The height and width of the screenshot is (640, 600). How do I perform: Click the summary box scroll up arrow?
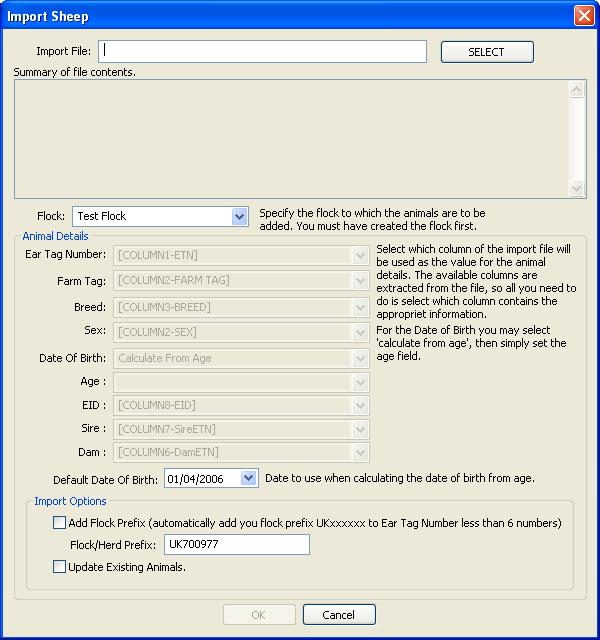pyautogui.click(x=576, y=89)
